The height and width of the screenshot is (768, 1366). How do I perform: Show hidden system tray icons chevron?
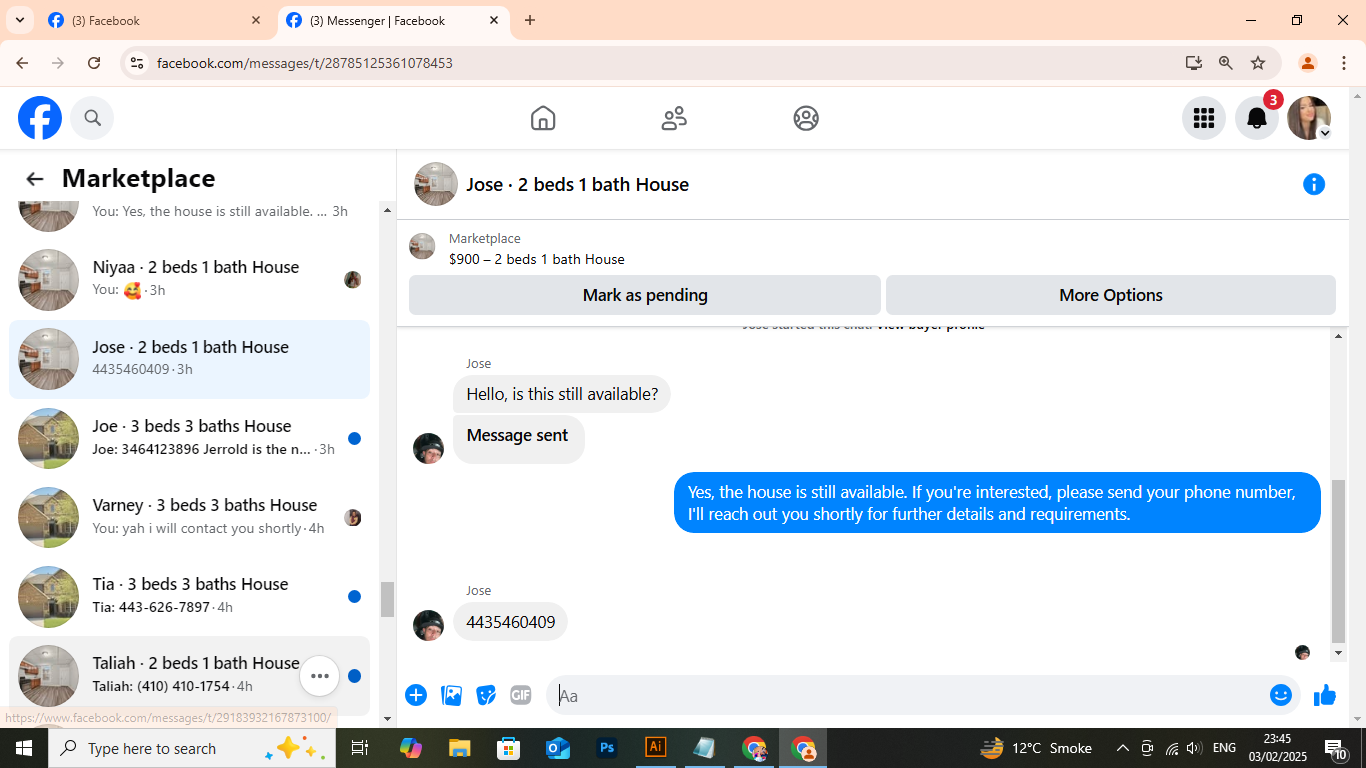(x=1123, y=748)
